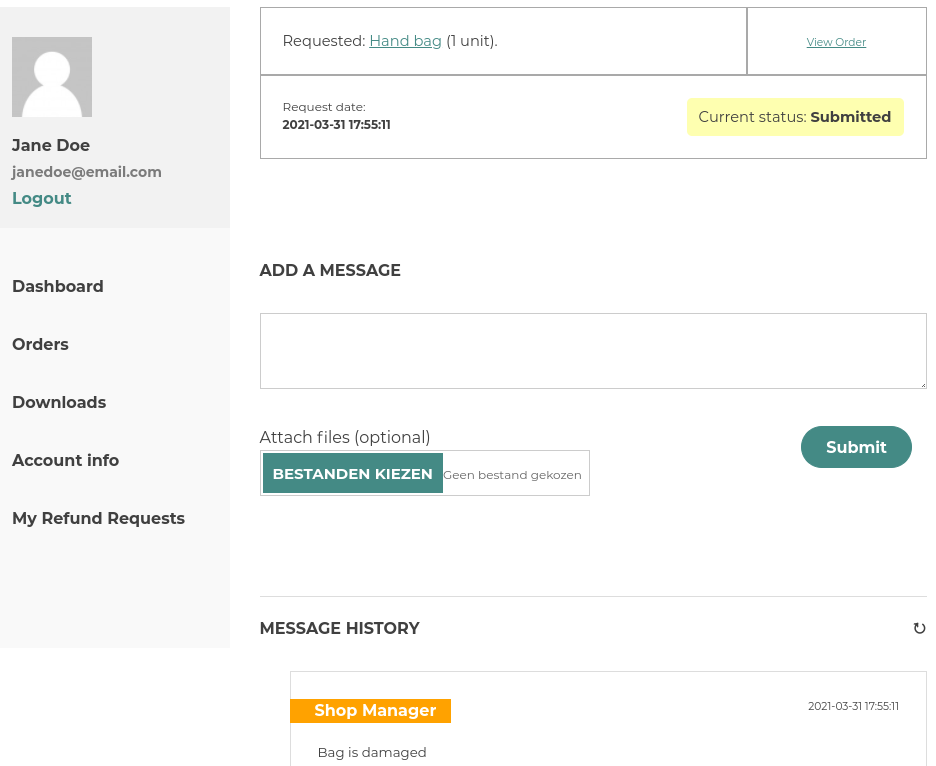Select Account info in sidebar
The height and width of the screenshot is (766, 936).
point(66,460)
